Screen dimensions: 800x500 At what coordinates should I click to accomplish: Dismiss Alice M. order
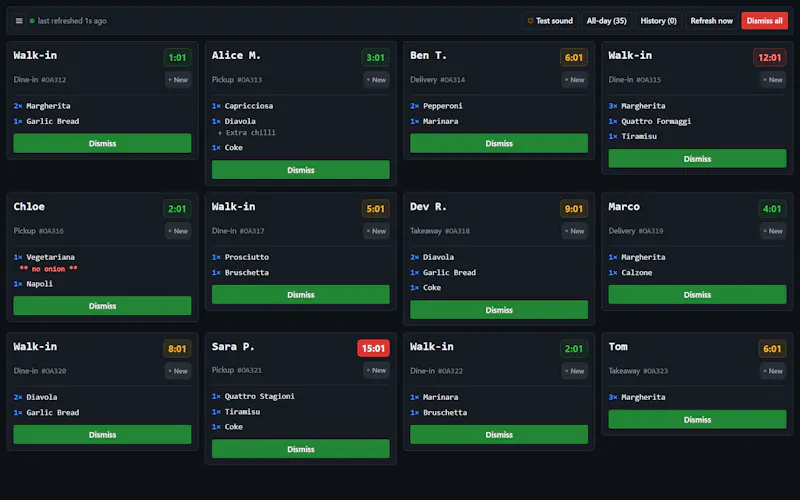coord(301,170)
